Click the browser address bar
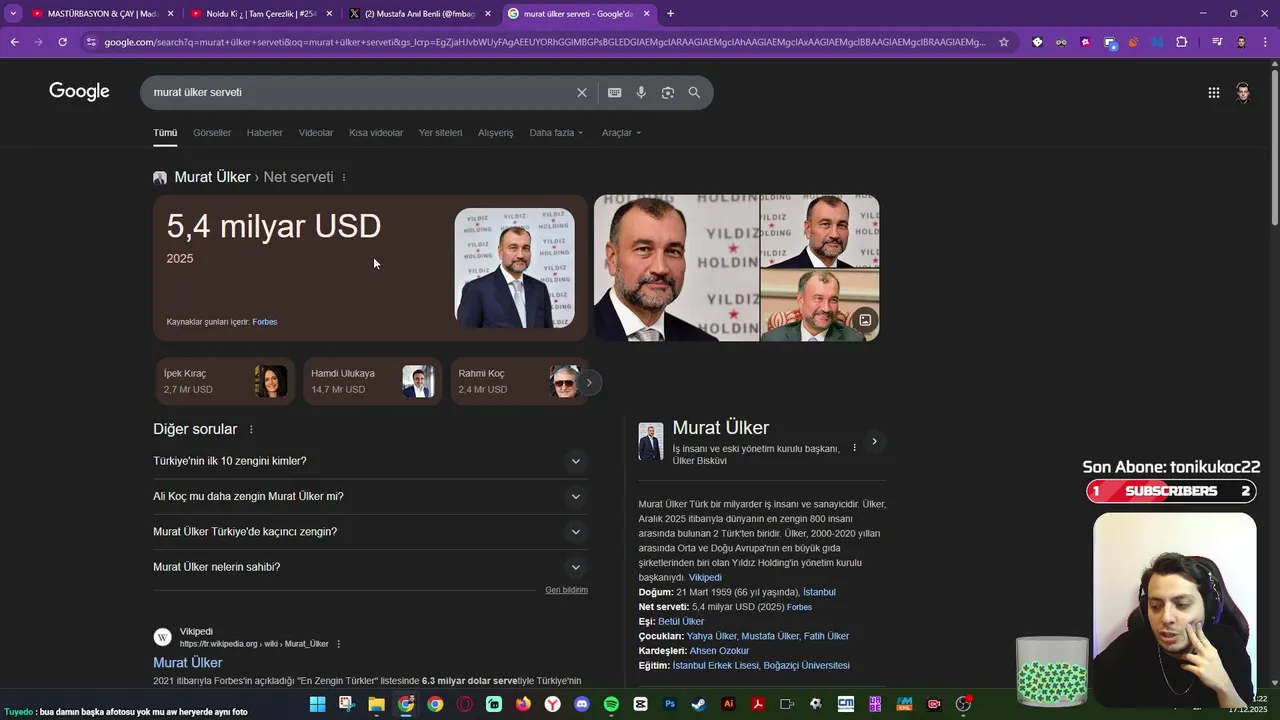Image resolution: width=1280 pixels, height=720 pixels. click(545, 42)
